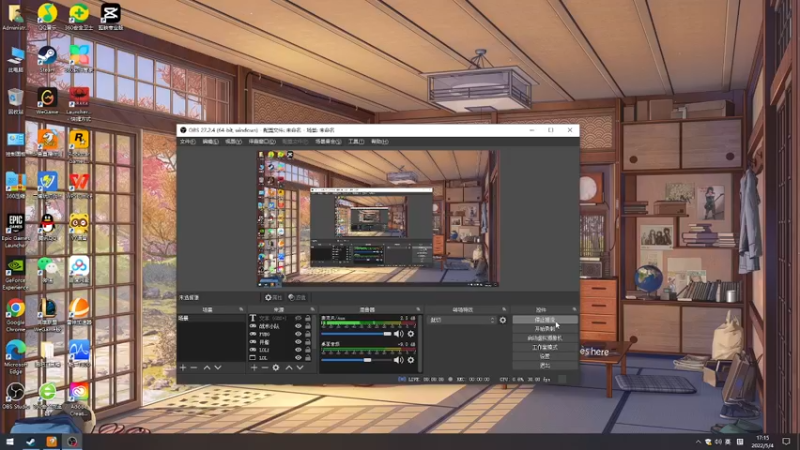The height and width of the screenshot is (450, 800).
Task: Move source up in Sources panel
Action: point(289,367)
